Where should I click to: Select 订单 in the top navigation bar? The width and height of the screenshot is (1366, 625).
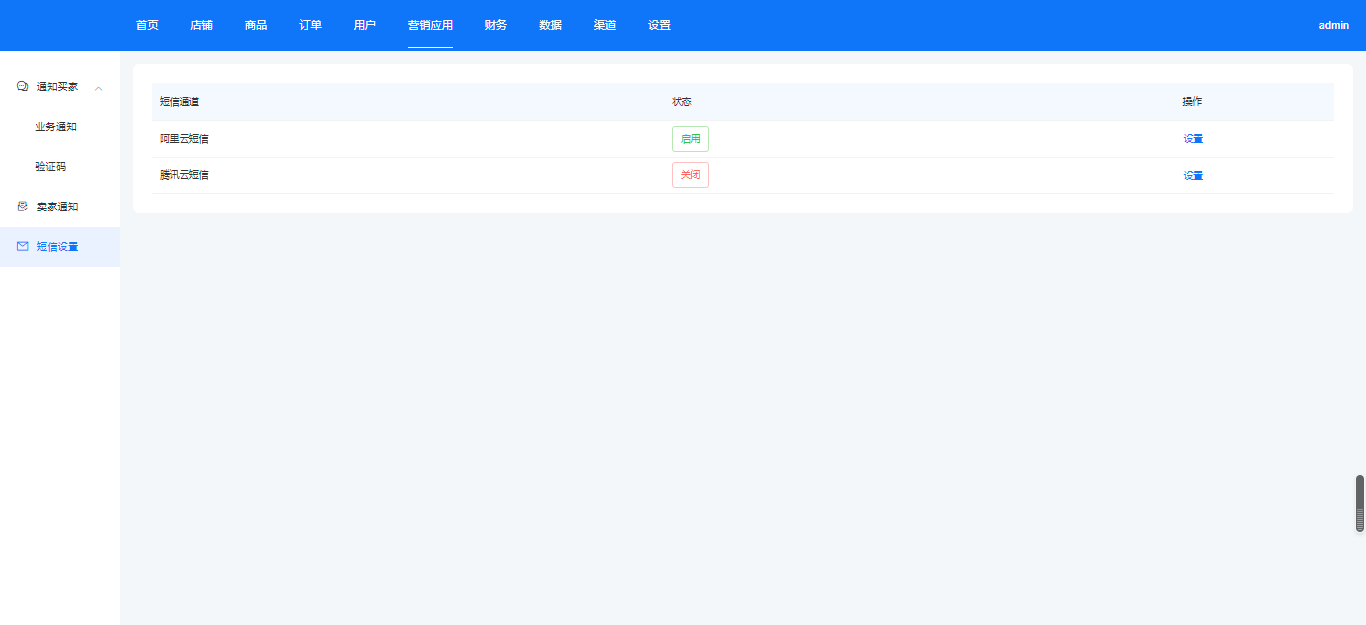pos(310,25)
